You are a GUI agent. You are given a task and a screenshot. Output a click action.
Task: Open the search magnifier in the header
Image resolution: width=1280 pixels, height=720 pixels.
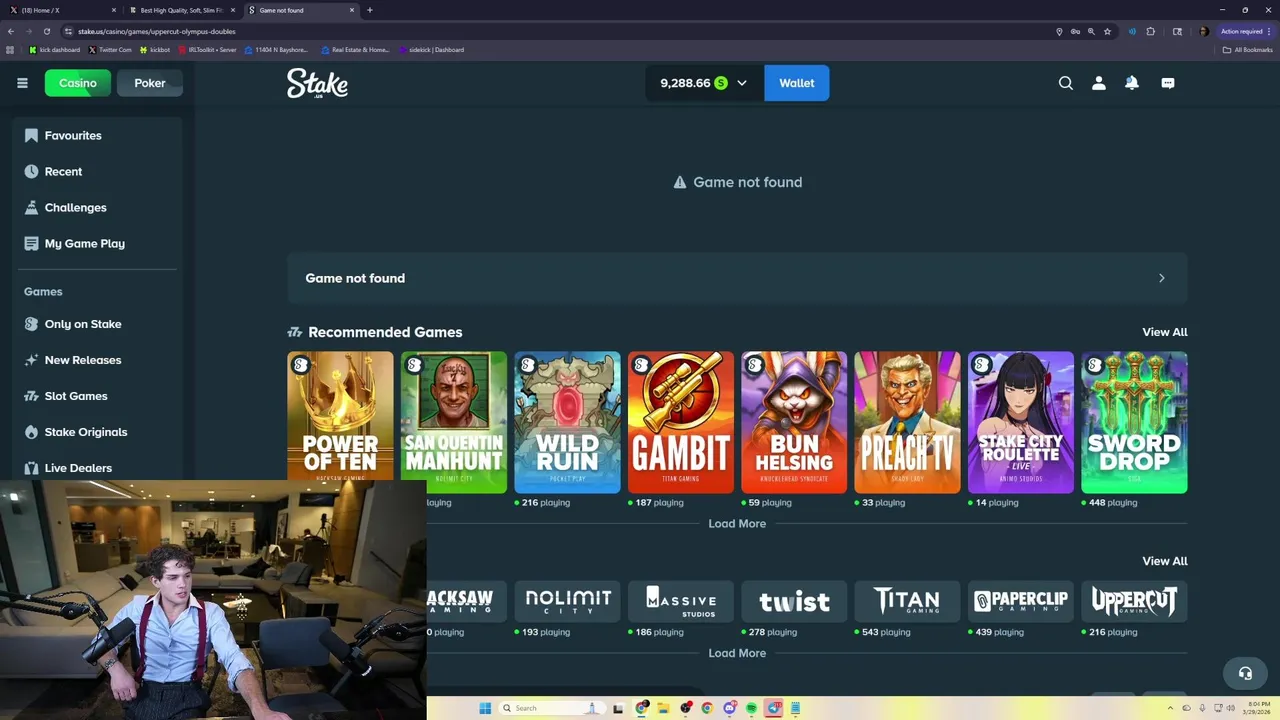click(1066, 83)
